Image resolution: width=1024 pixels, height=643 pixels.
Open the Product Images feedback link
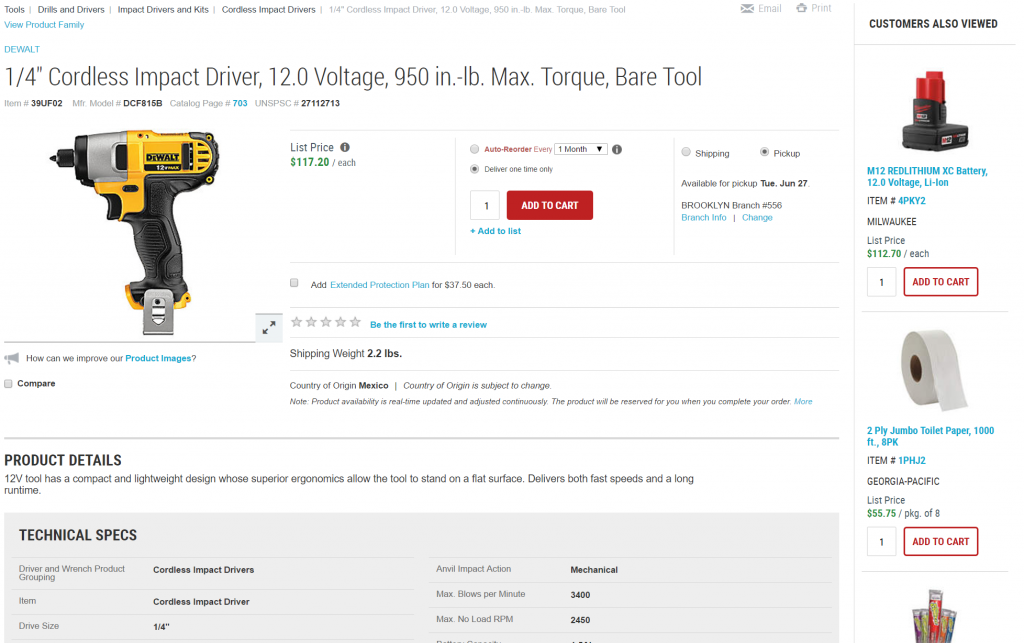coord(158,358)
